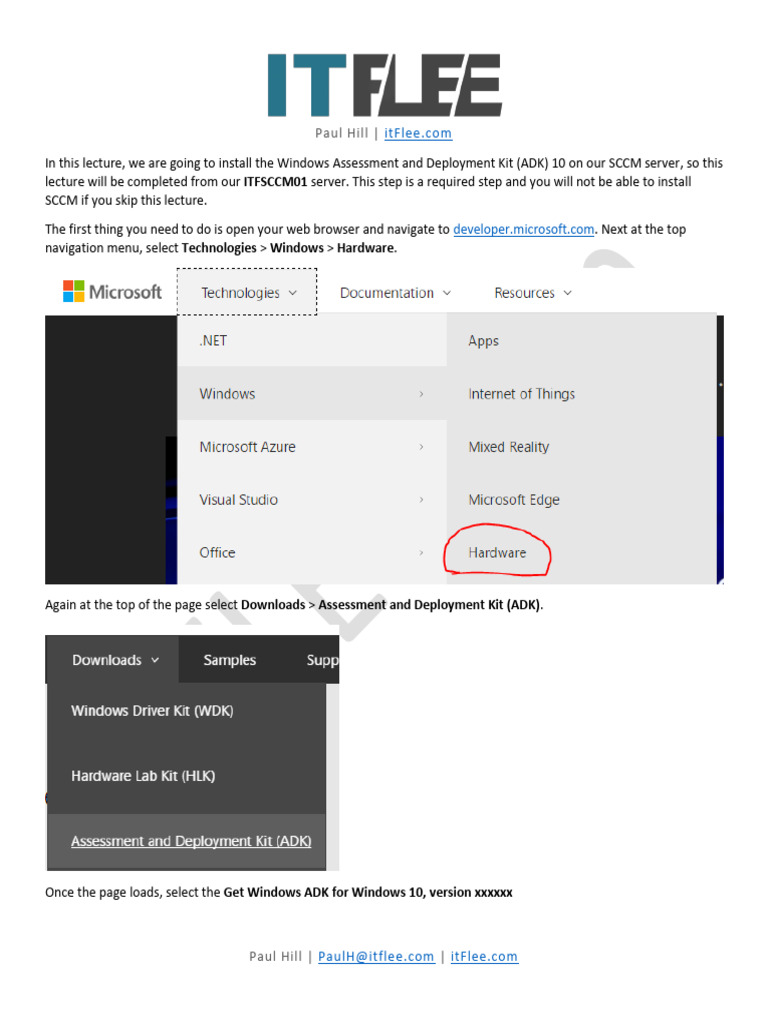Expand the Documentation dropdown menu
Screen dimensions: 768x1024
(x=394, y=293)
